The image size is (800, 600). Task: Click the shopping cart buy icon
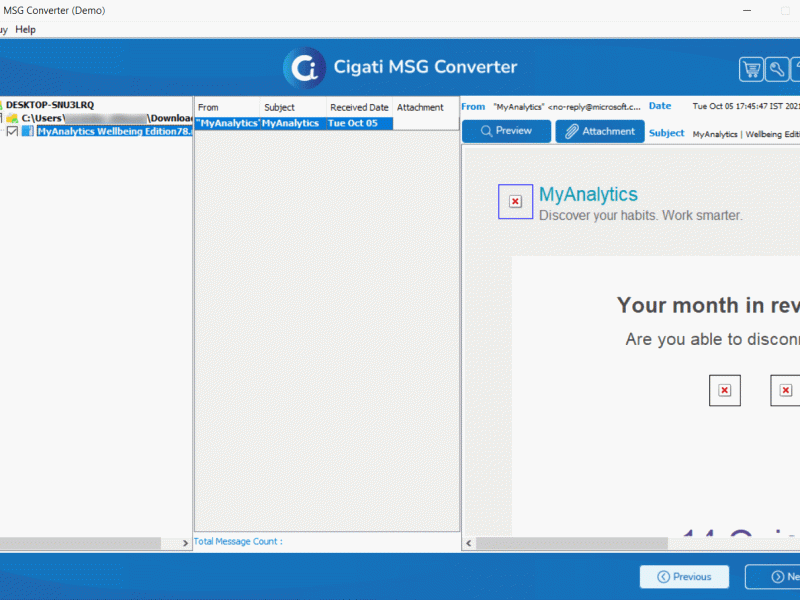[x=751, y=69]
